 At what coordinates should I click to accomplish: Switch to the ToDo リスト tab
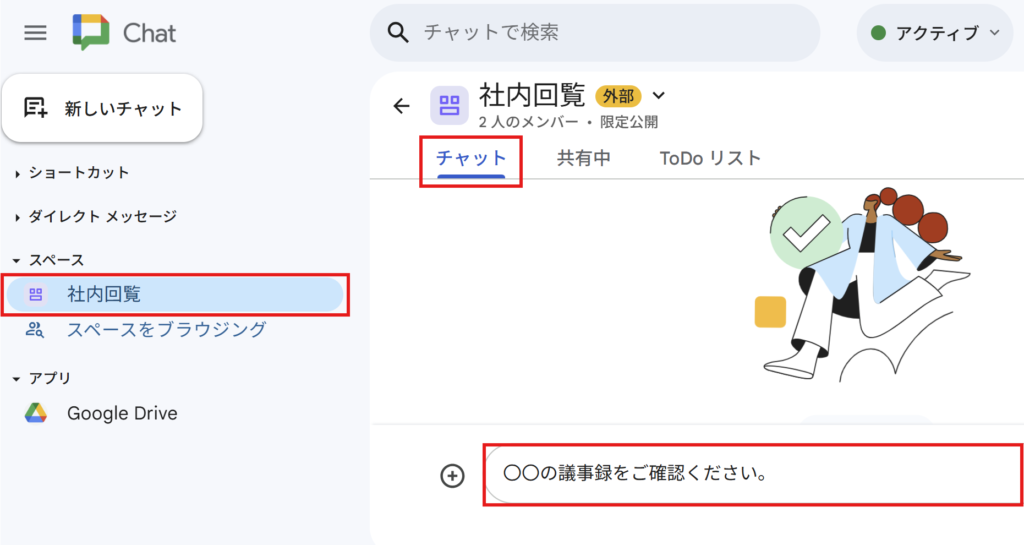click(711, 159)
